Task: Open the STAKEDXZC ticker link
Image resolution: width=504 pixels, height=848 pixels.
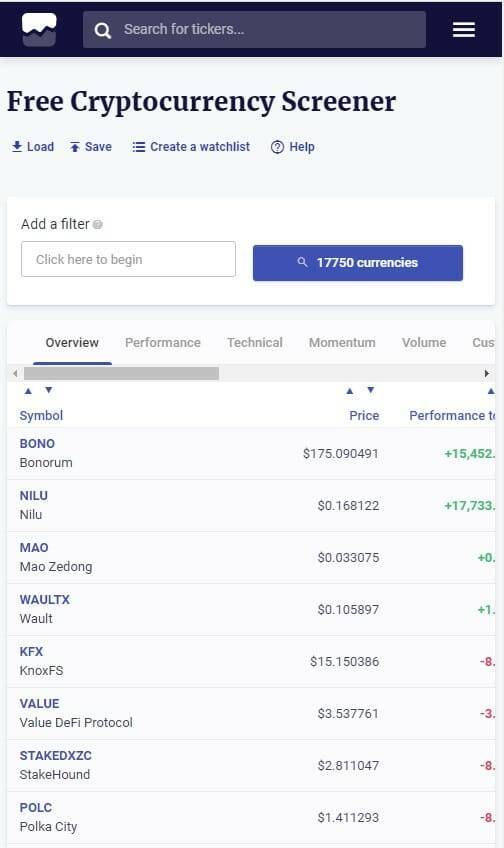Action: click(56, 755)
